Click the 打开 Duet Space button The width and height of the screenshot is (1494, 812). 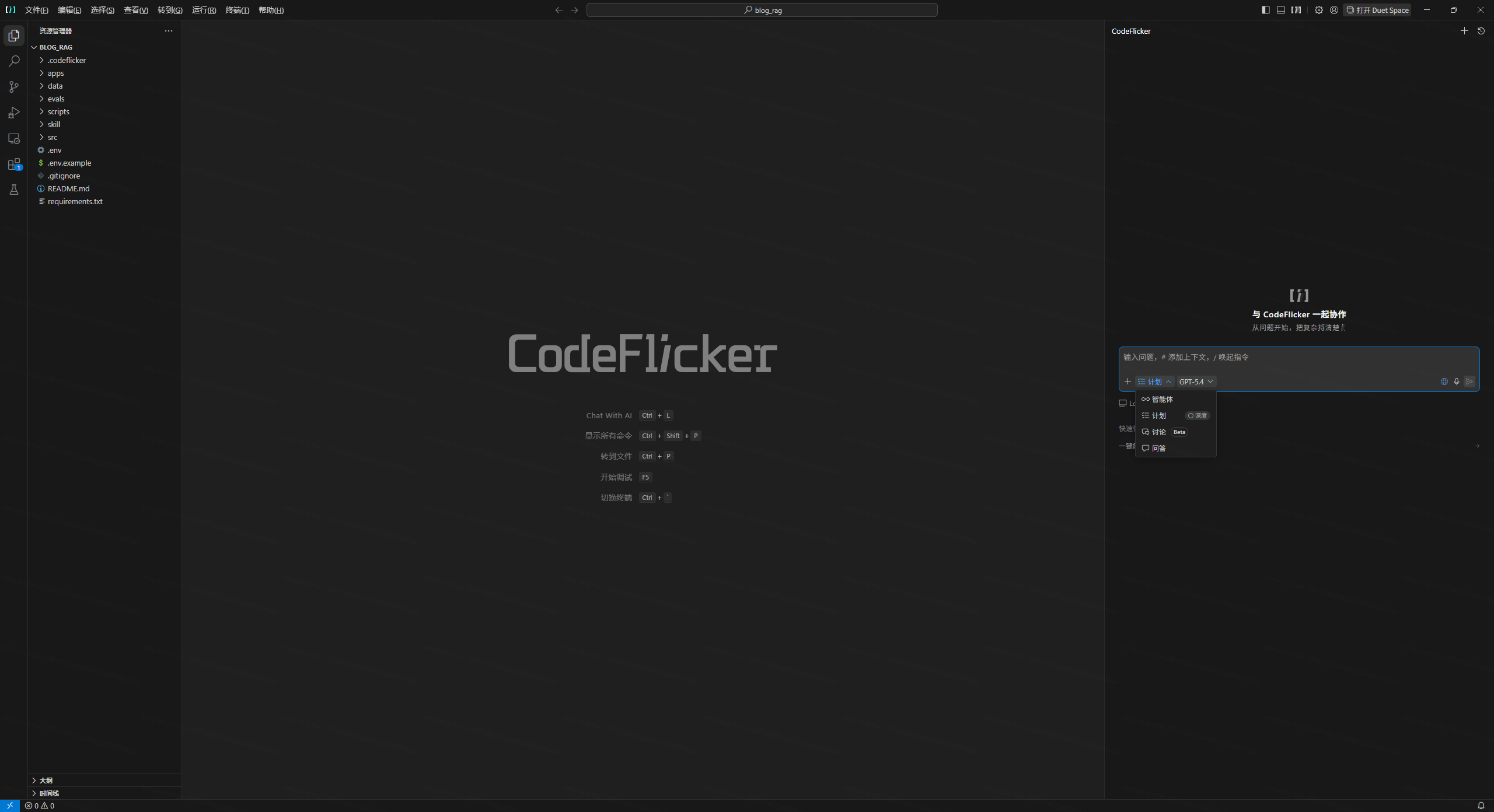coord(1377,10)
